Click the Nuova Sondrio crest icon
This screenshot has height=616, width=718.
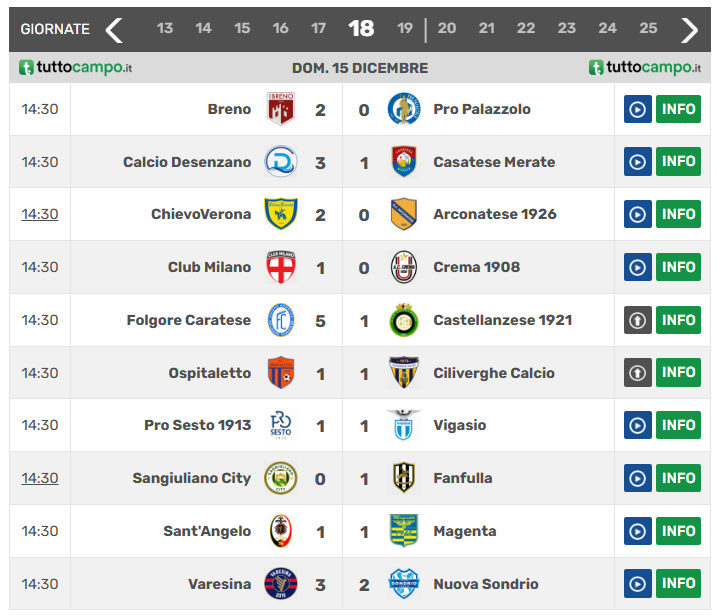click(403, 584)
